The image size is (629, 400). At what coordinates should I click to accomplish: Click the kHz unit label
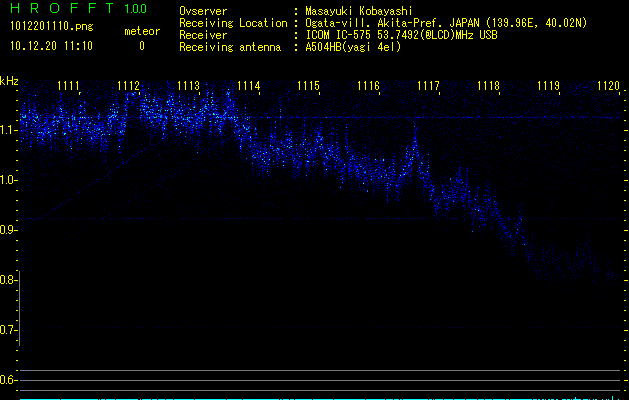click(9, 82)
